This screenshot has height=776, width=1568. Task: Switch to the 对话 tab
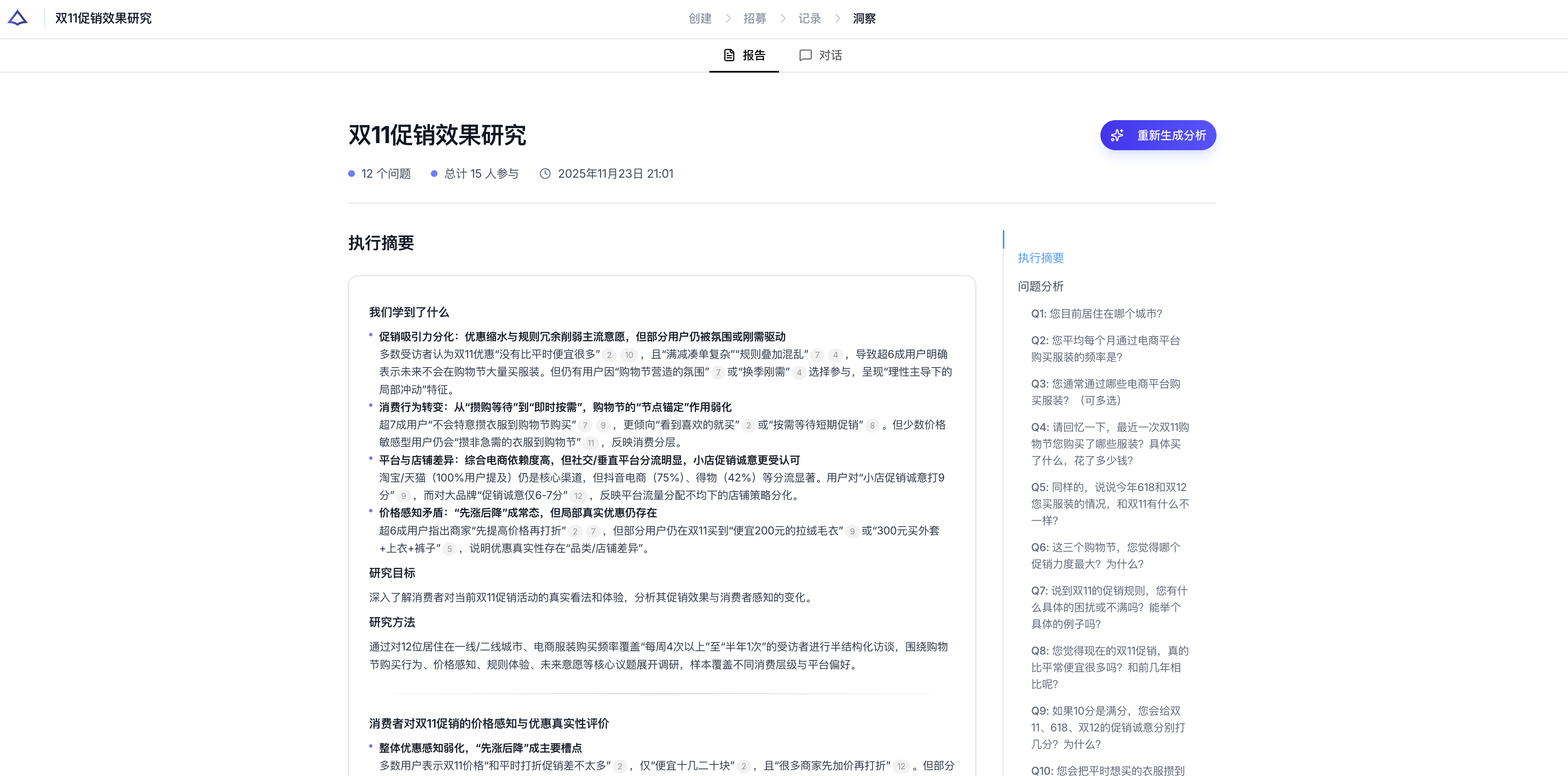click(x=820, y=55)
